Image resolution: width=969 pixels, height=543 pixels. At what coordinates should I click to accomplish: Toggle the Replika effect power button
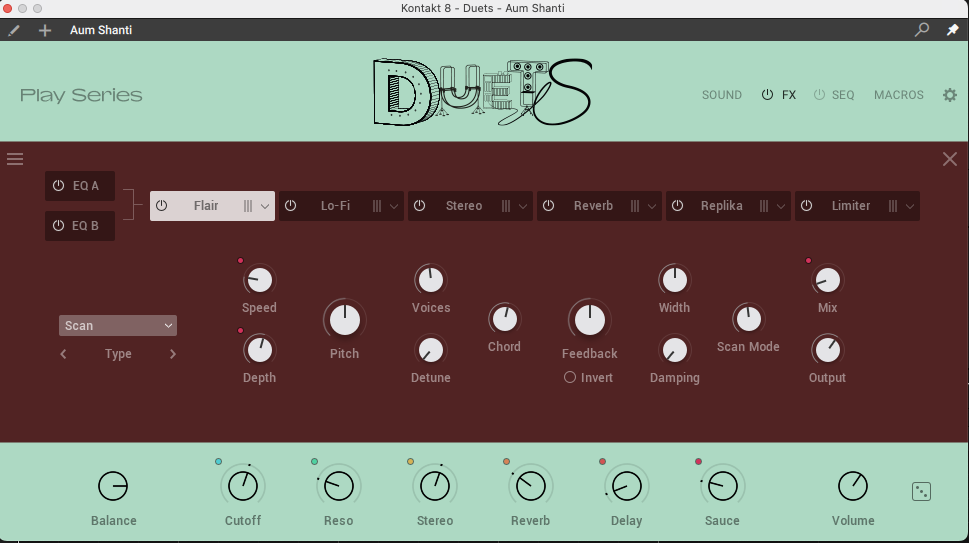coord(677,206)
